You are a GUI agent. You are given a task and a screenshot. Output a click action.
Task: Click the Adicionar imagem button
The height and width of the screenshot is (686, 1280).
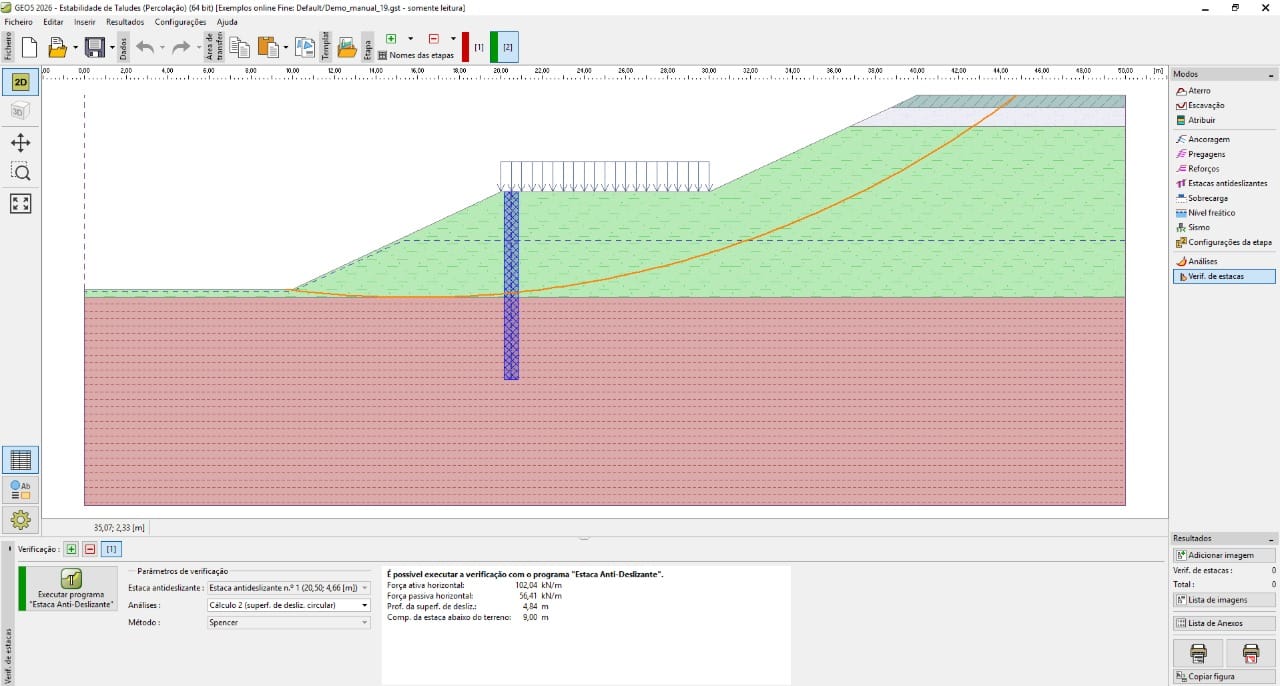[1222, 554]
